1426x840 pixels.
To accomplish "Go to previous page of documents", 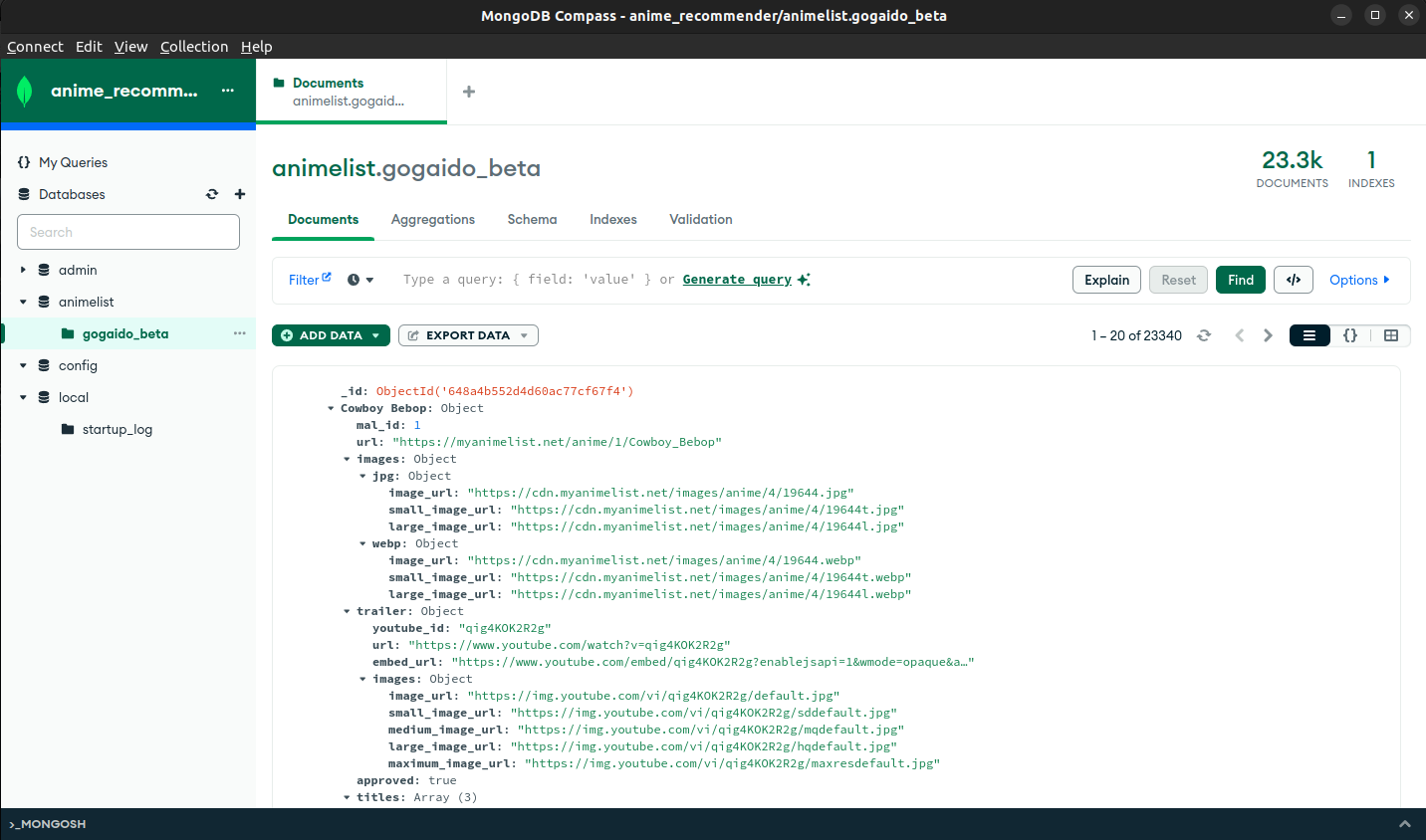I will point(1240,335).
